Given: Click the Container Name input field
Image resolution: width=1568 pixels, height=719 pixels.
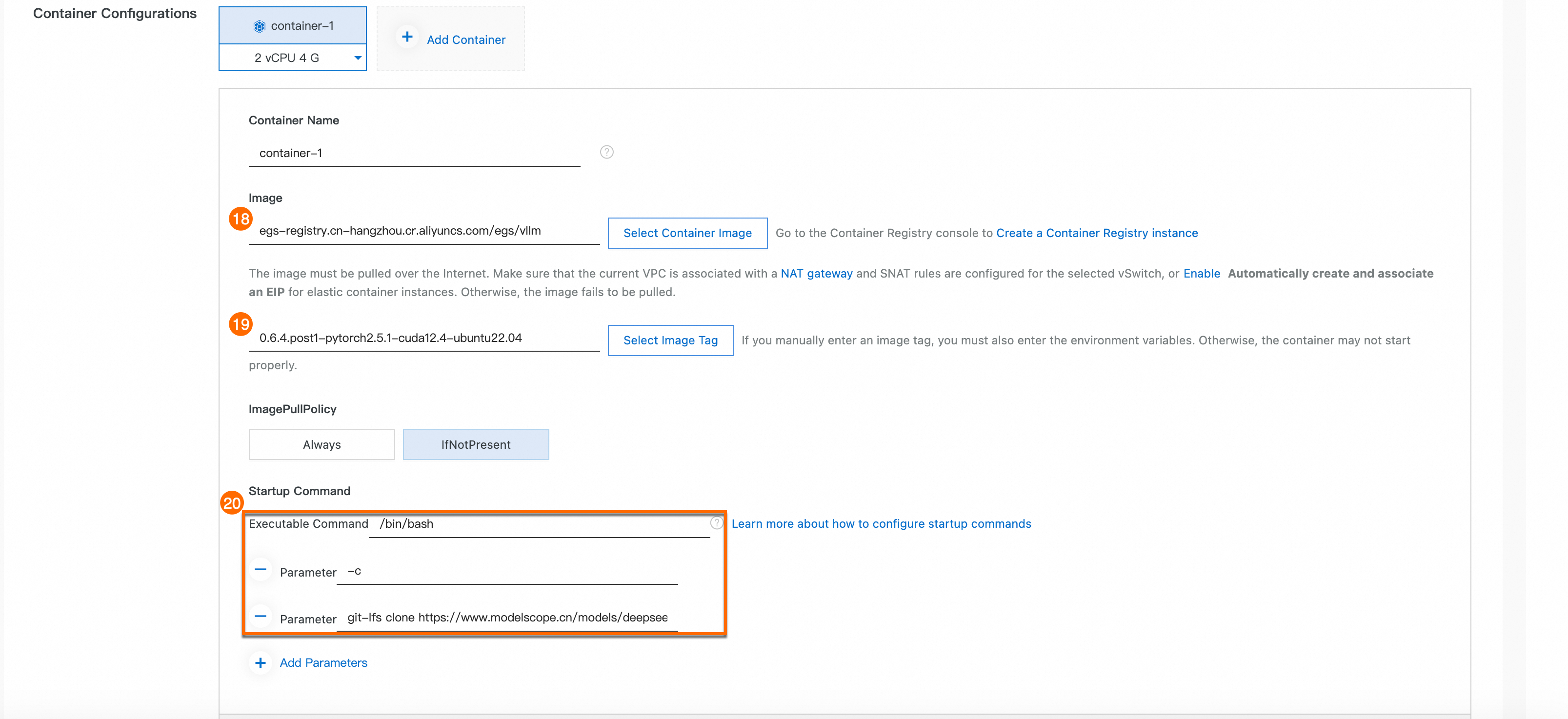Looking at the screenshot, I should tap(414, 154).
